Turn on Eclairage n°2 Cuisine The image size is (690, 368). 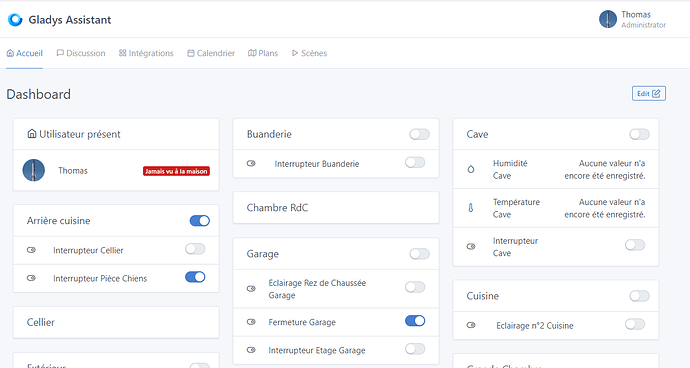coord(635,324)
